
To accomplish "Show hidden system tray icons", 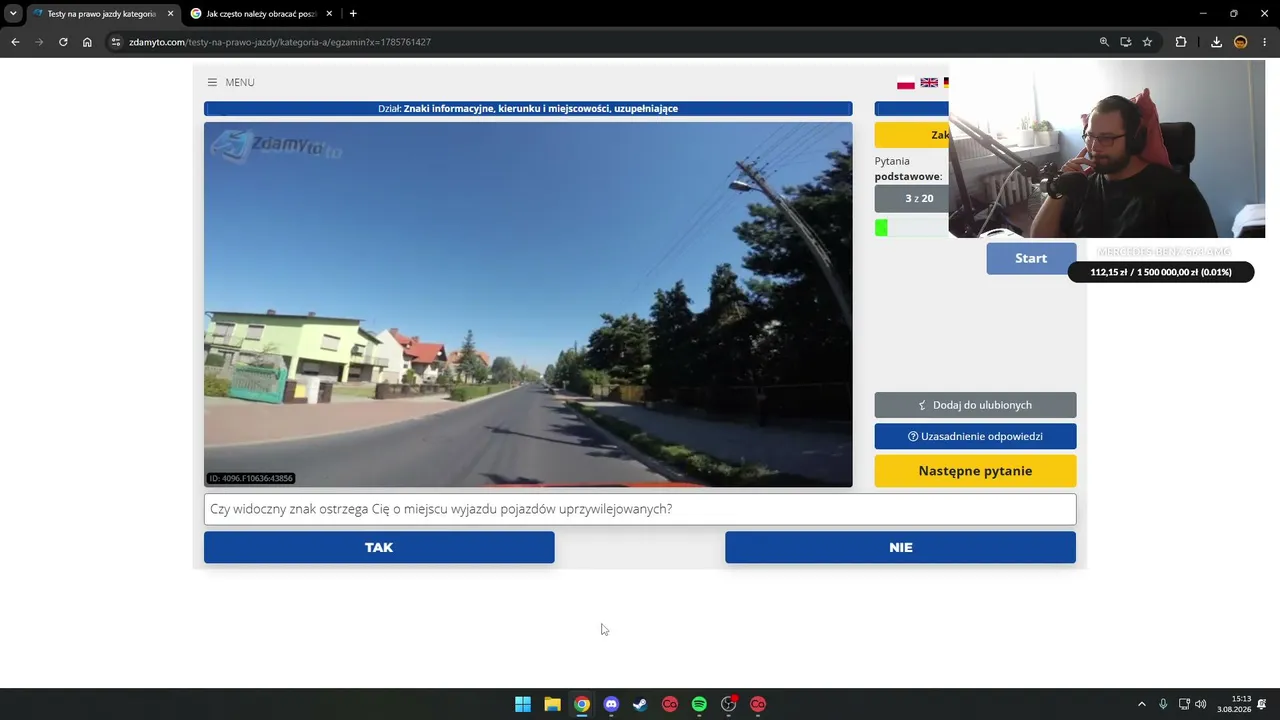I will (1142, 704).
